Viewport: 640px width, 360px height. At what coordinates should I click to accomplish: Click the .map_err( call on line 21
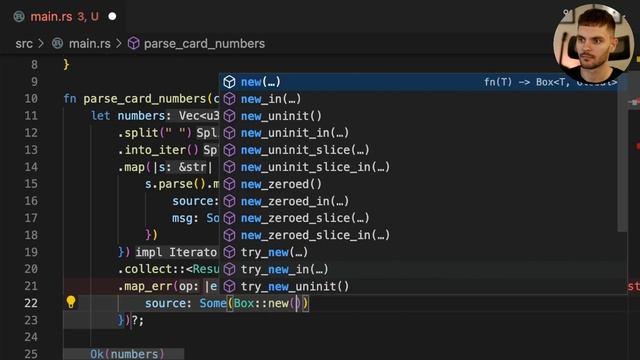coord(147,287)
